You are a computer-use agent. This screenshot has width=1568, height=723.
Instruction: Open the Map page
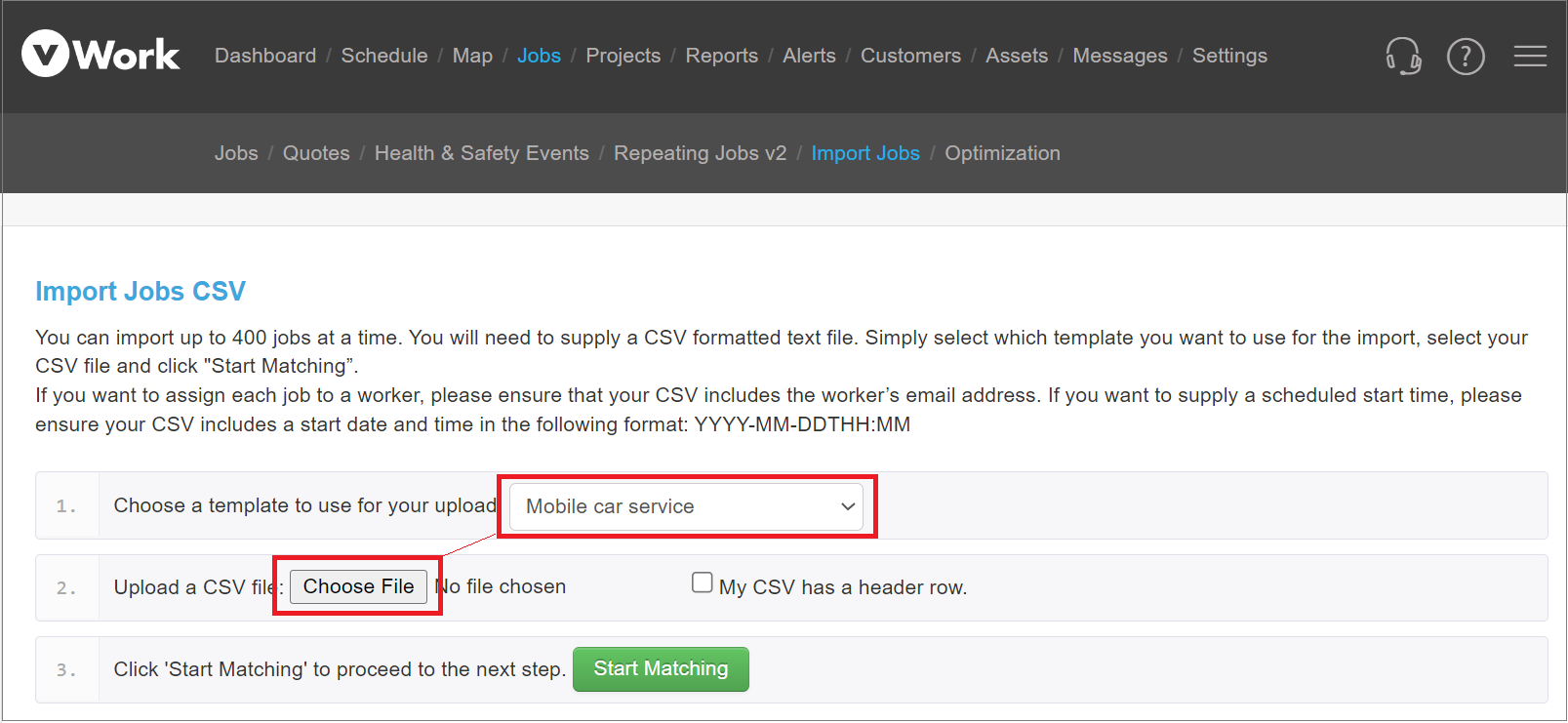click(472, 56)
